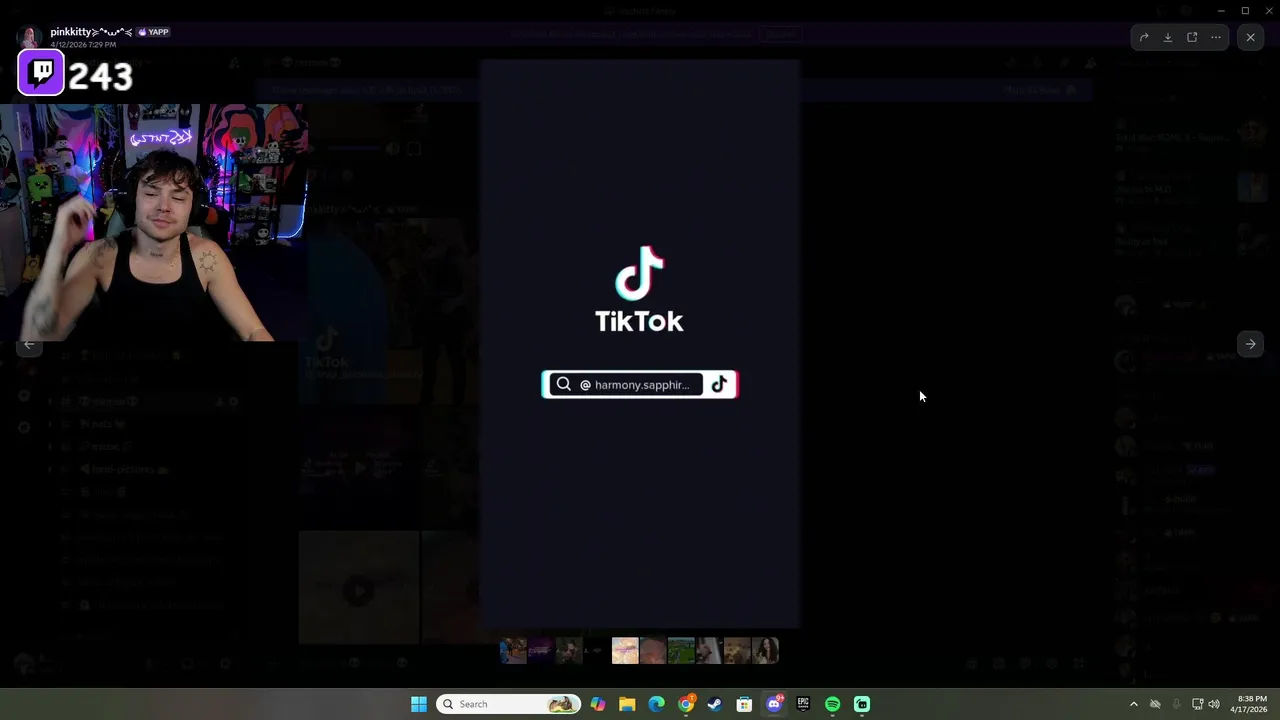Viewport: 1280px width, 720px height.
Task: Switch to Spotify on the taskbar
Action: point(832,704)
